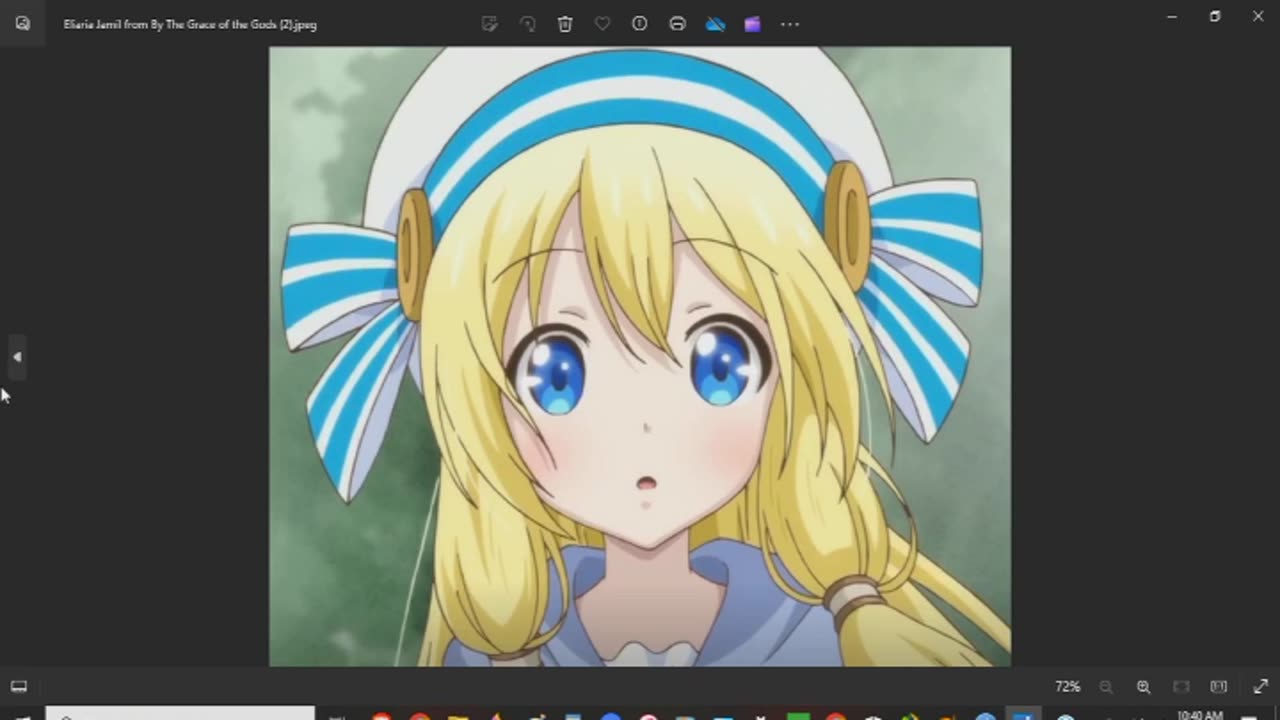Click the actual size 1:1 icon

(x=1218, y=687)
